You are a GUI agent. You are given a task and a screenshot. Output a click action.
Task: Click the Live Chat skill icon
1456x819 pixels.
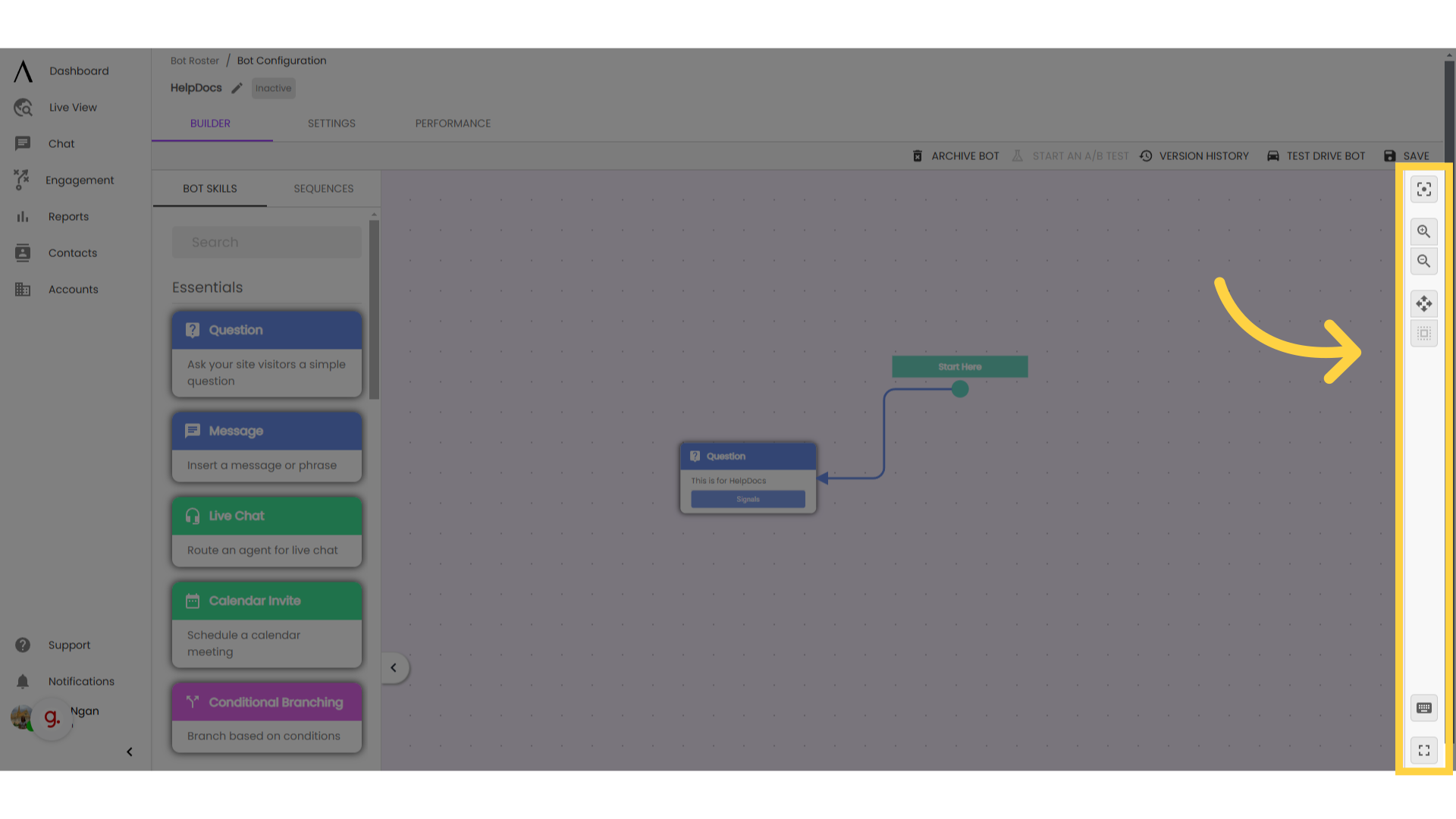pyautogui.click(x=193, y=515)
